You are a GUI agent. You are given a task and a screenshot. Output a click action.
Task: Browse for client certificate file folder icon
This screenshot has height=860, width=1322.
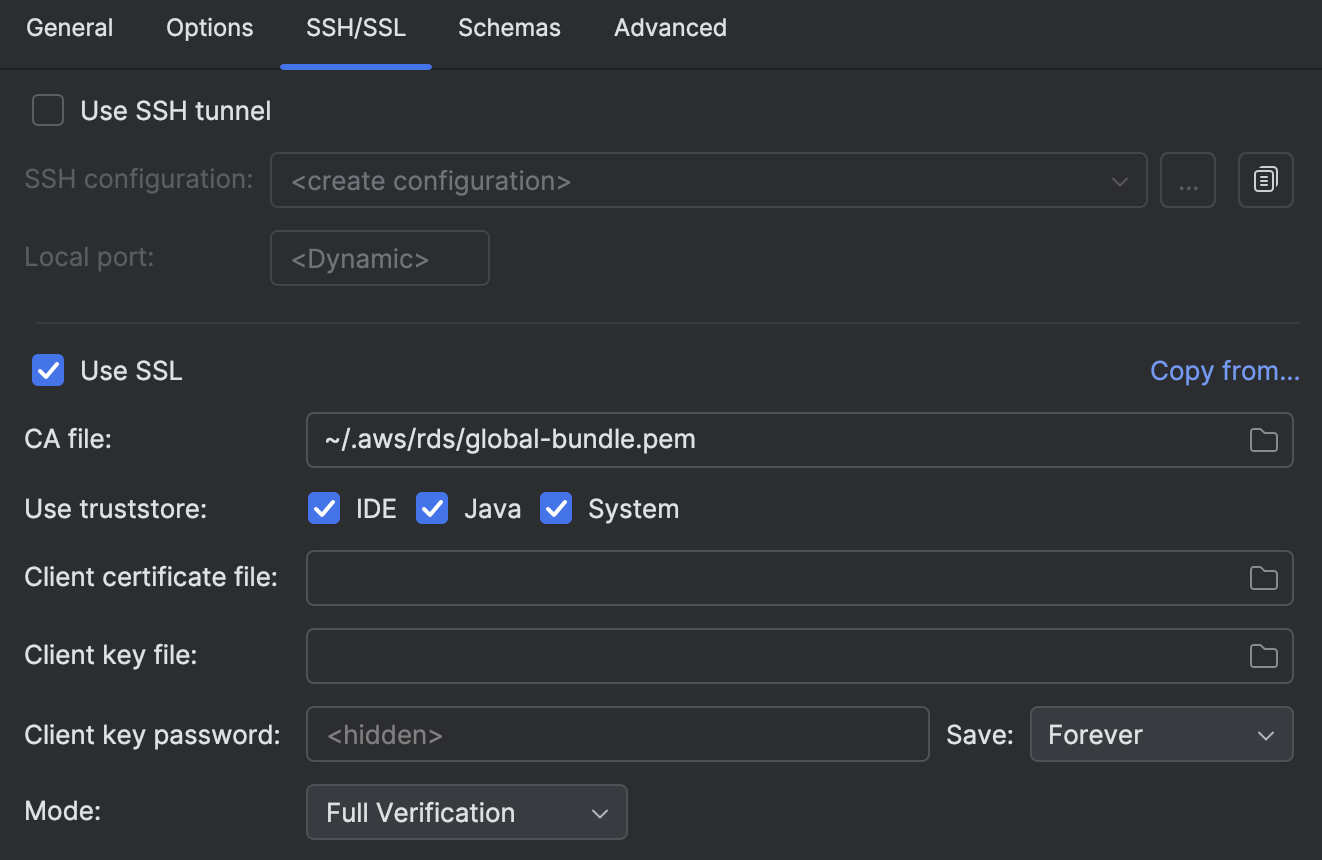(1264, 578)
